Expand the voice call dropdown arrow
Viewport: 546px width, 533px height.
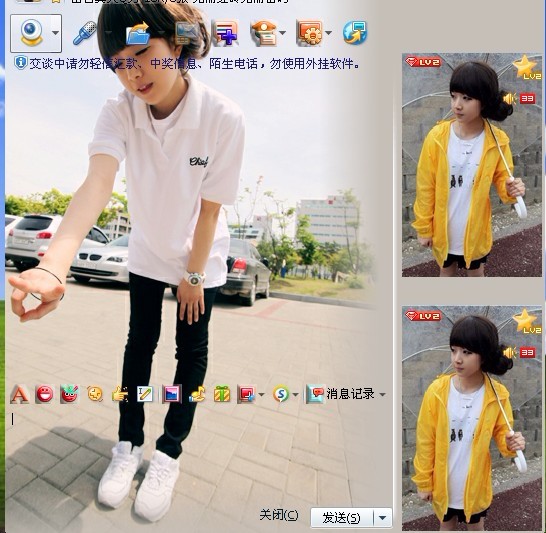[x=108, y=33]
